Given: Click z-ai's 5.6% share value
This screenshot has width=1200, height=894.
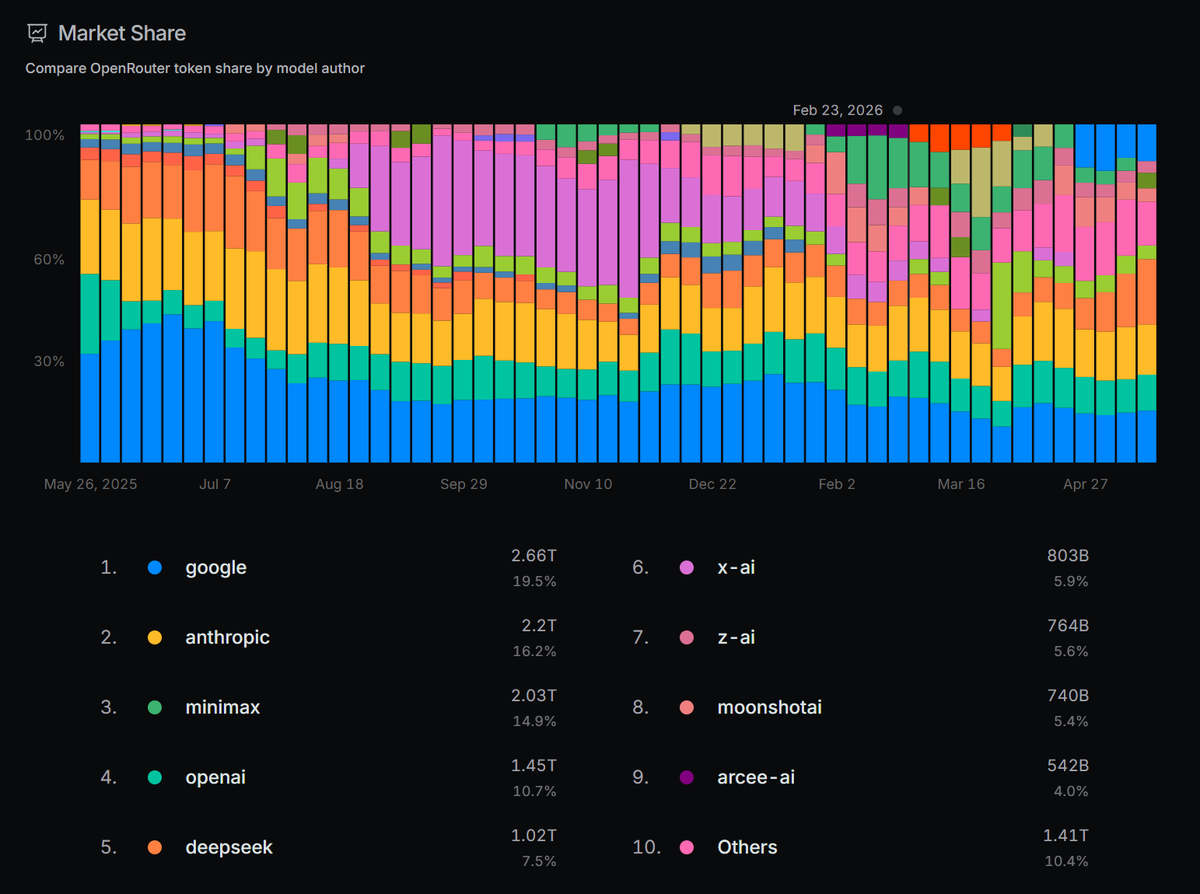Looking at the screenshot, I should pyautogui.click(x=1072, y=651).
